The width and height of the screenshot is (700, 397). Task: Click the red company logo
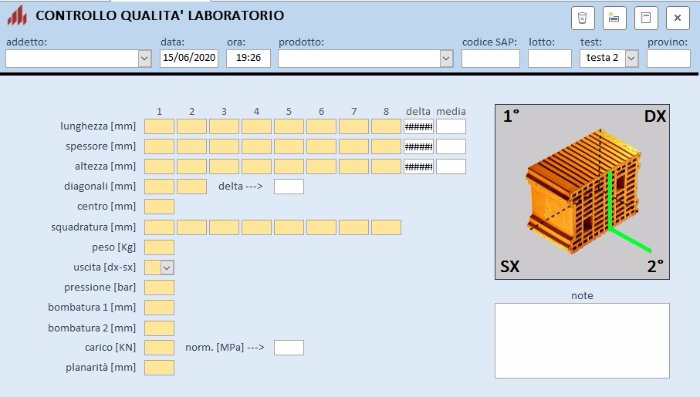(x=17, y=16)
